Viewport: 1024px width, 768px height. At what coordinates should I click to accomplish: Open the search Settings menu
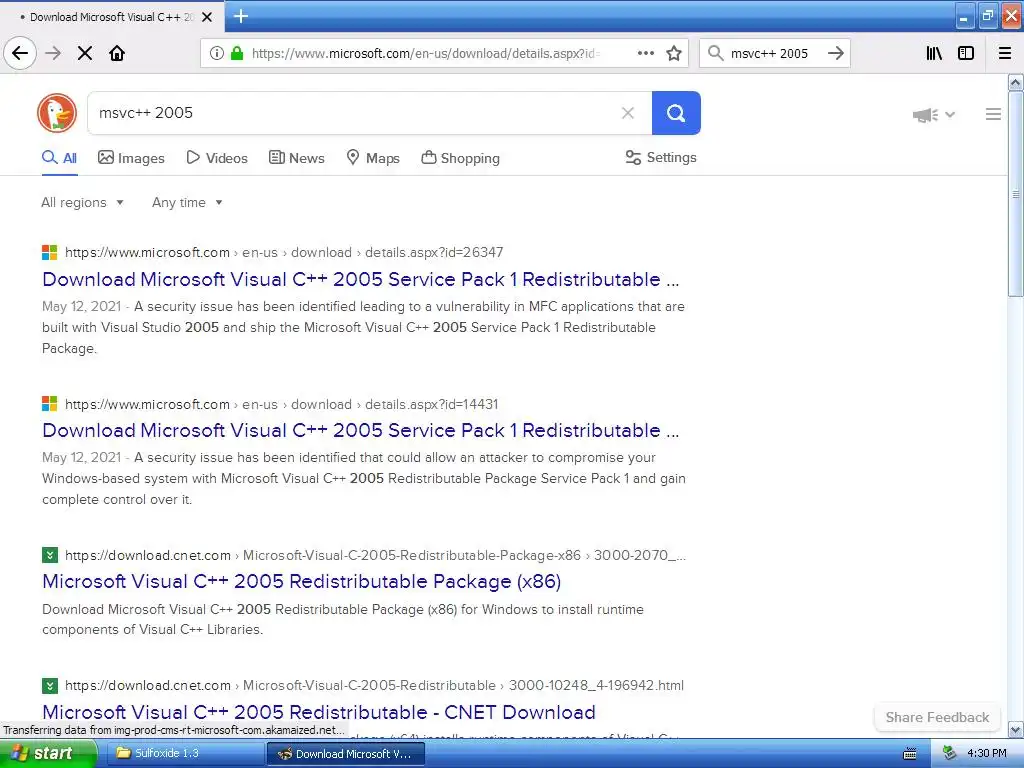tap(661, 157)
